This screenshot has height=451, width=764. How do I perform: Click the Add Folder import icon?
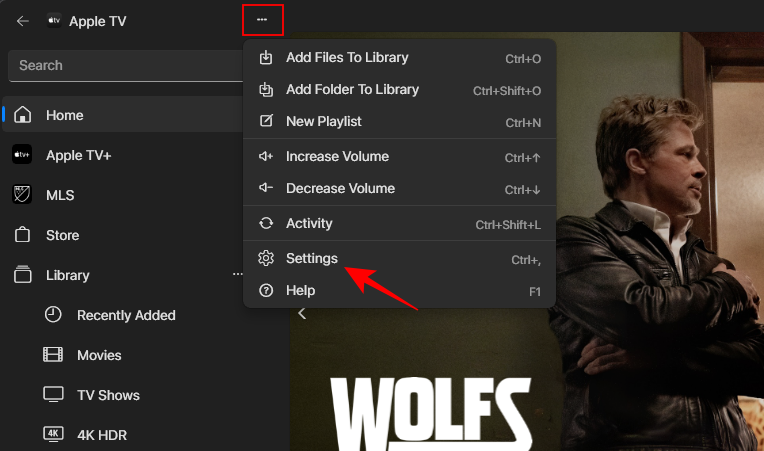[266, 90]
